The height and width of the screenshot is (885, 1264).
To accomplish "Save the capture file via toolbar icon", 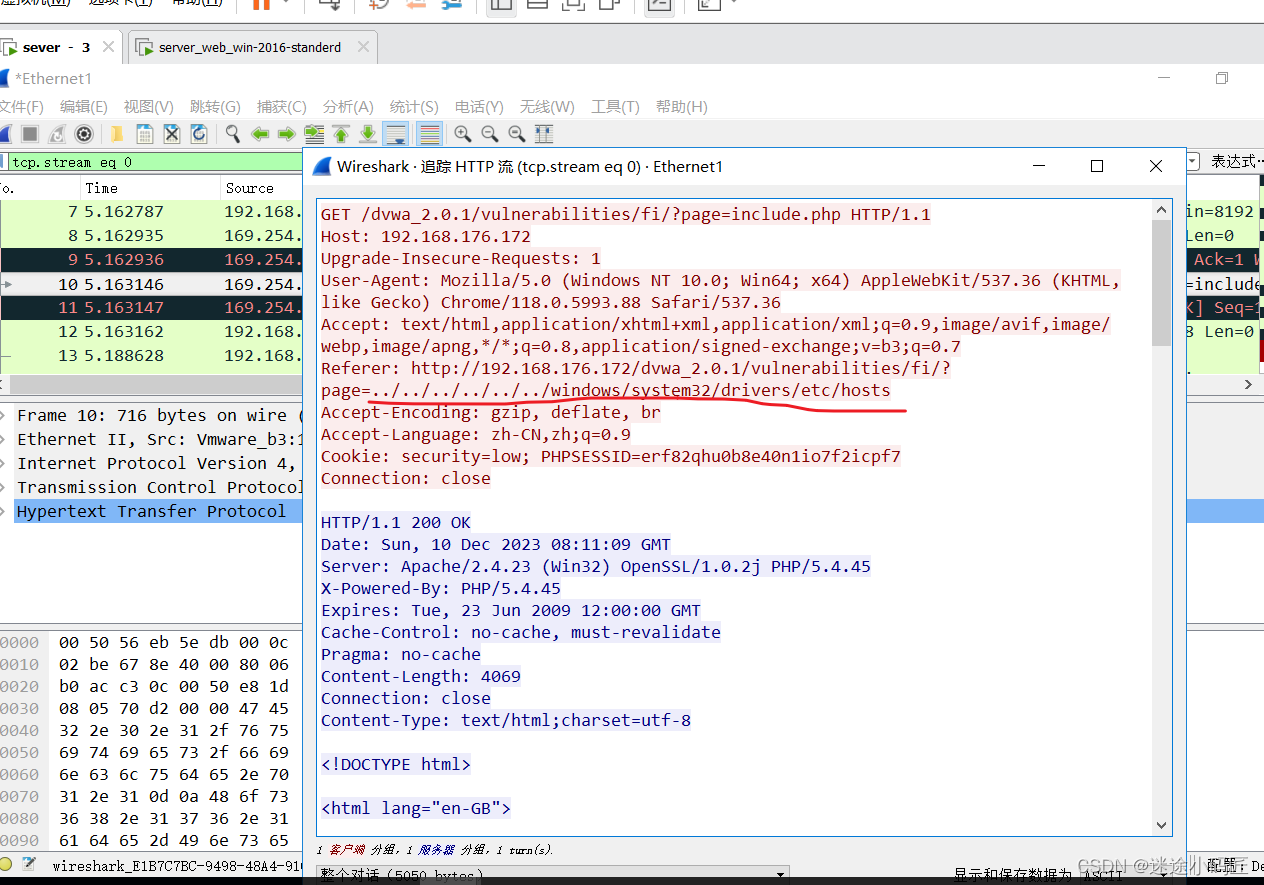I will (x=145, y=133).
